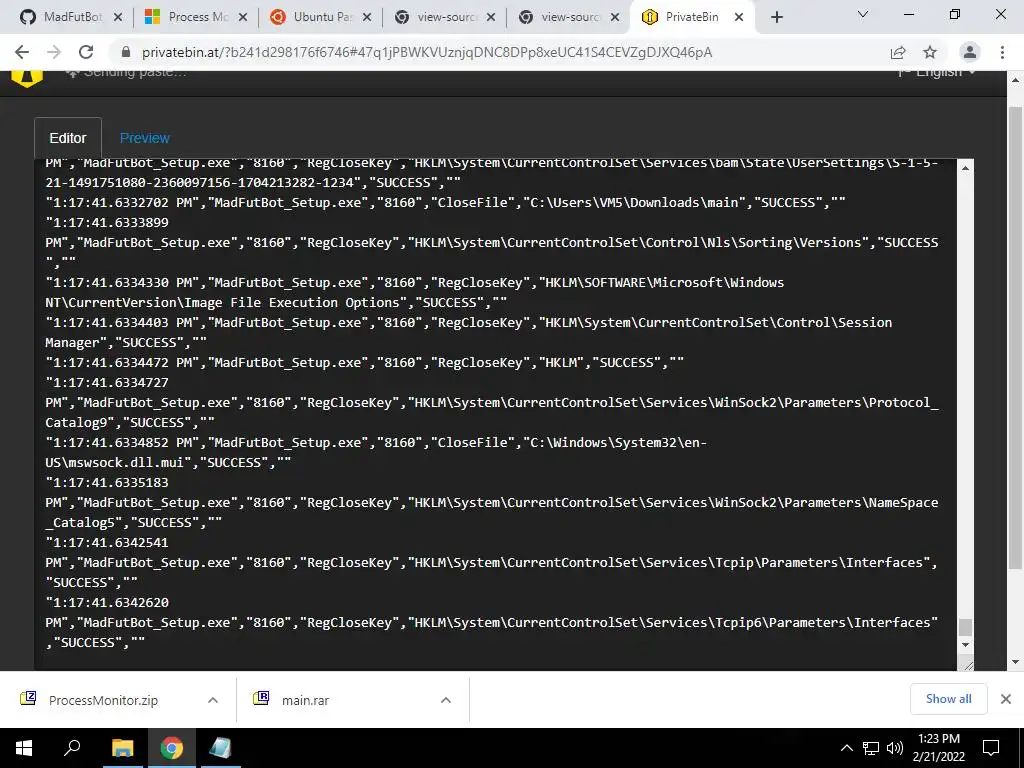Grab the editor resize handle
The height and width of the screenshot is (768, 1024).
click(x=967, y=665)
